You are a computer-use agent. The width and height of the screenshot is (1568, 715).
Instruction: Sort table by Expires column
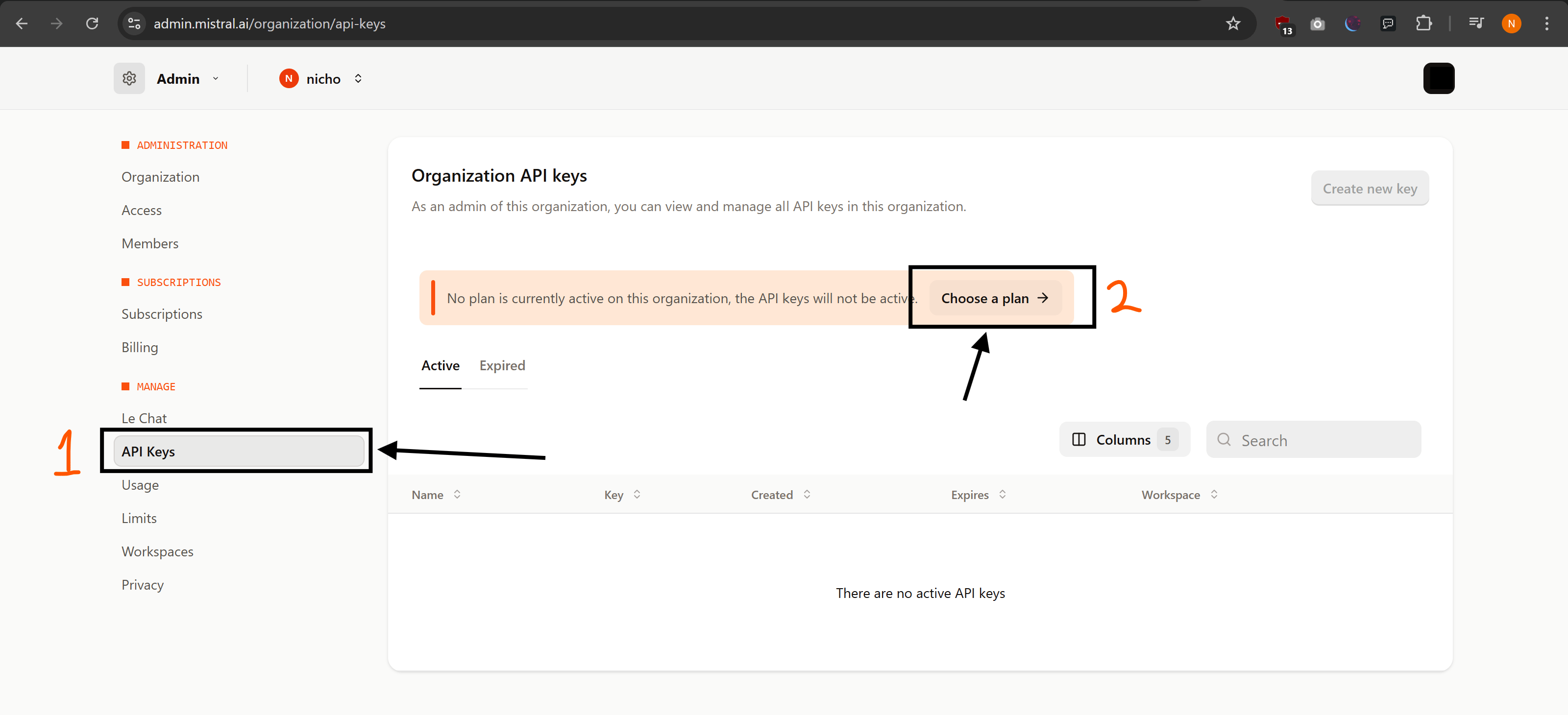pos(978,495)
